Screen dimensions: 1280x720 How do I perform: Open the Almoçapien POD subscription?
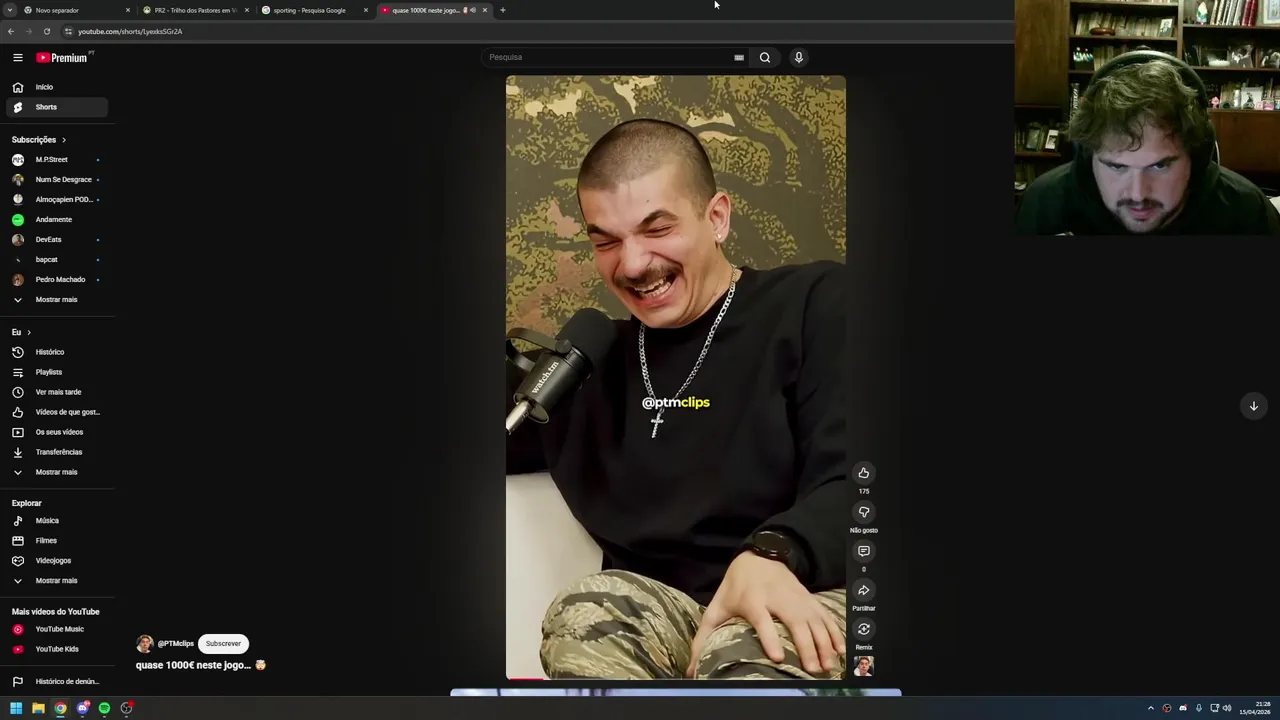click(x=56, y=200)
